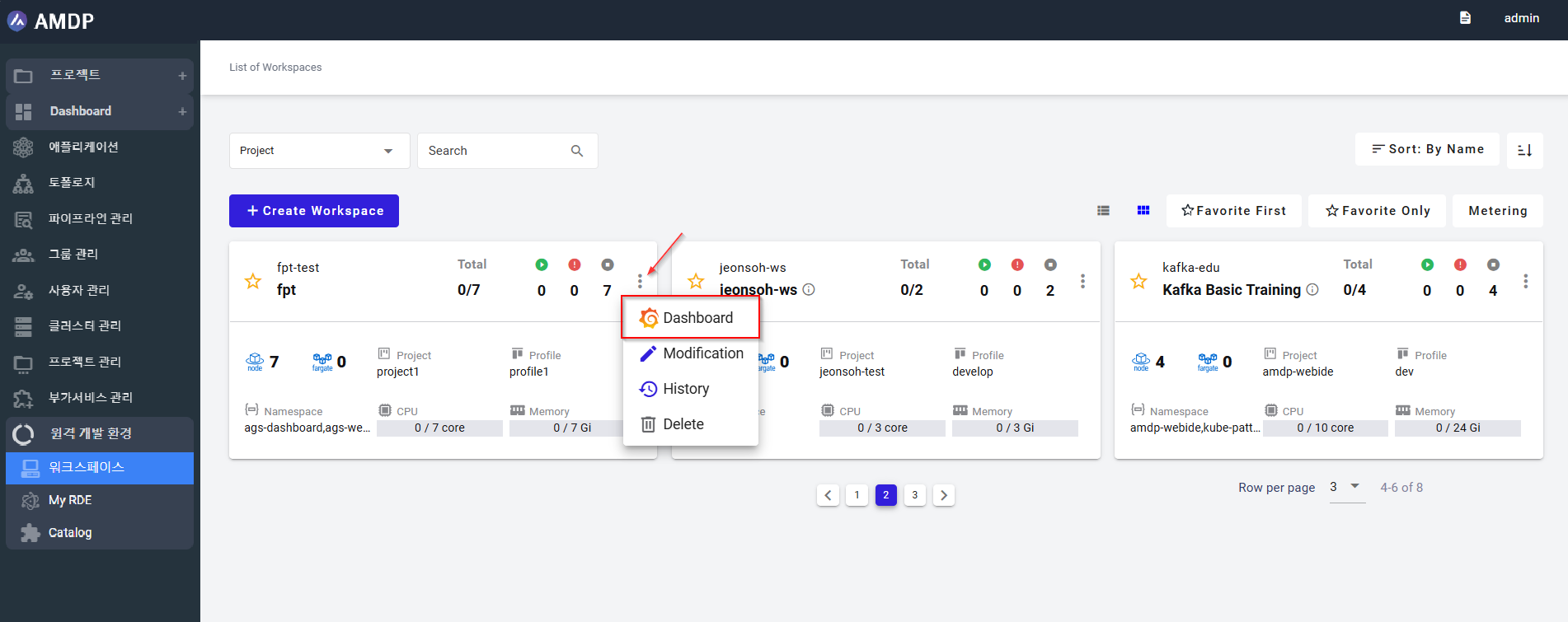Select 워크스페이스 in sidebar
The height and width of the screenshot is (622, 1568).
[x=100, y=467]
